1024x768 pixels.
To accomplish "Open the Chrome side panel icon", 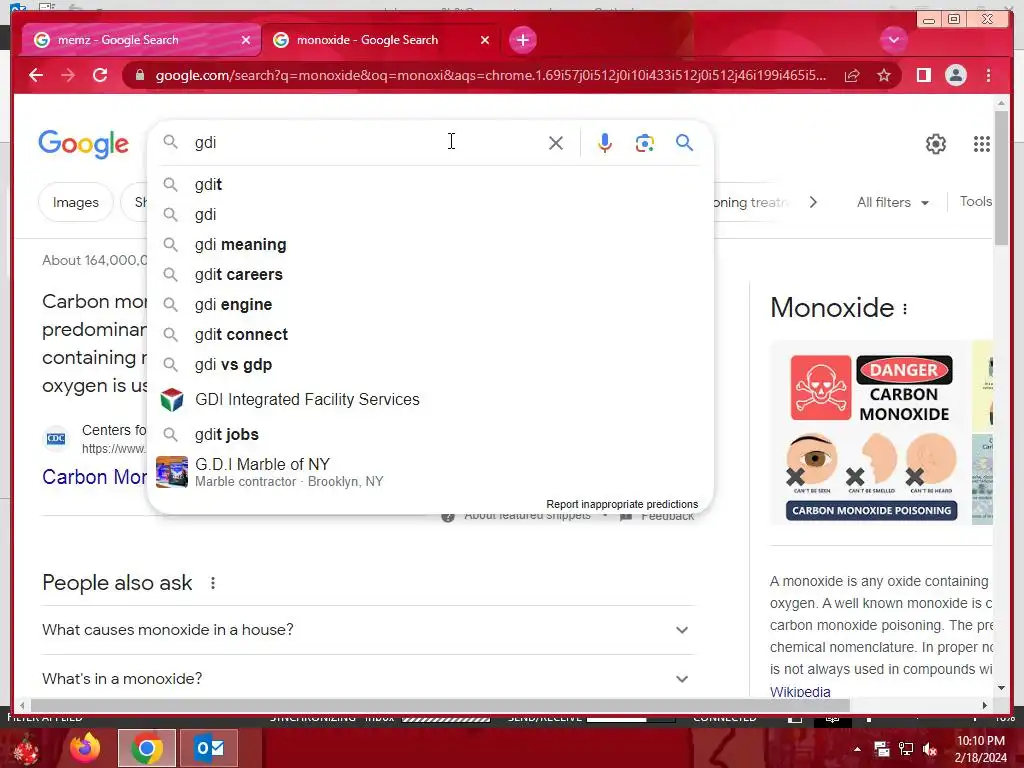I will (x=923, y=76).
